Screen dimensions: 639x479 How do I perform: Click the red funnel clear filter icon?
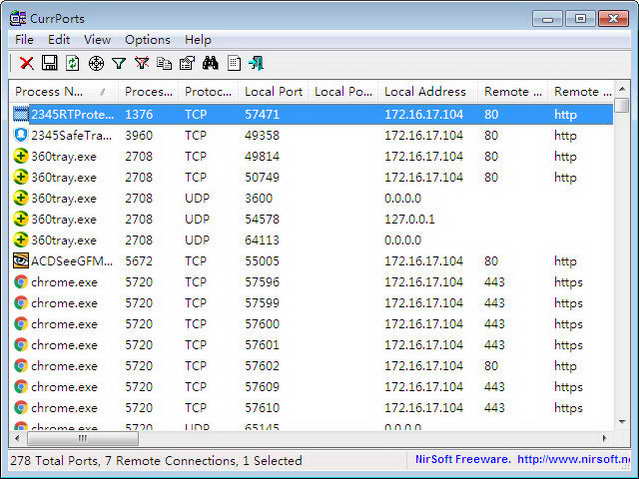coord(141,63)
